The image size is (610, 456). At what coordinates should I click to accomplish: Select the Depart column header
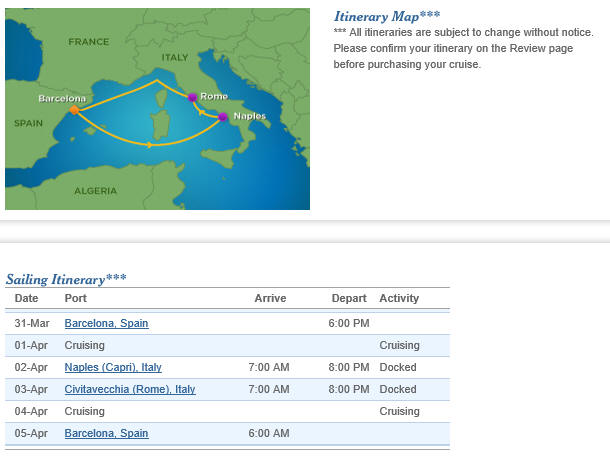[349, 298]
